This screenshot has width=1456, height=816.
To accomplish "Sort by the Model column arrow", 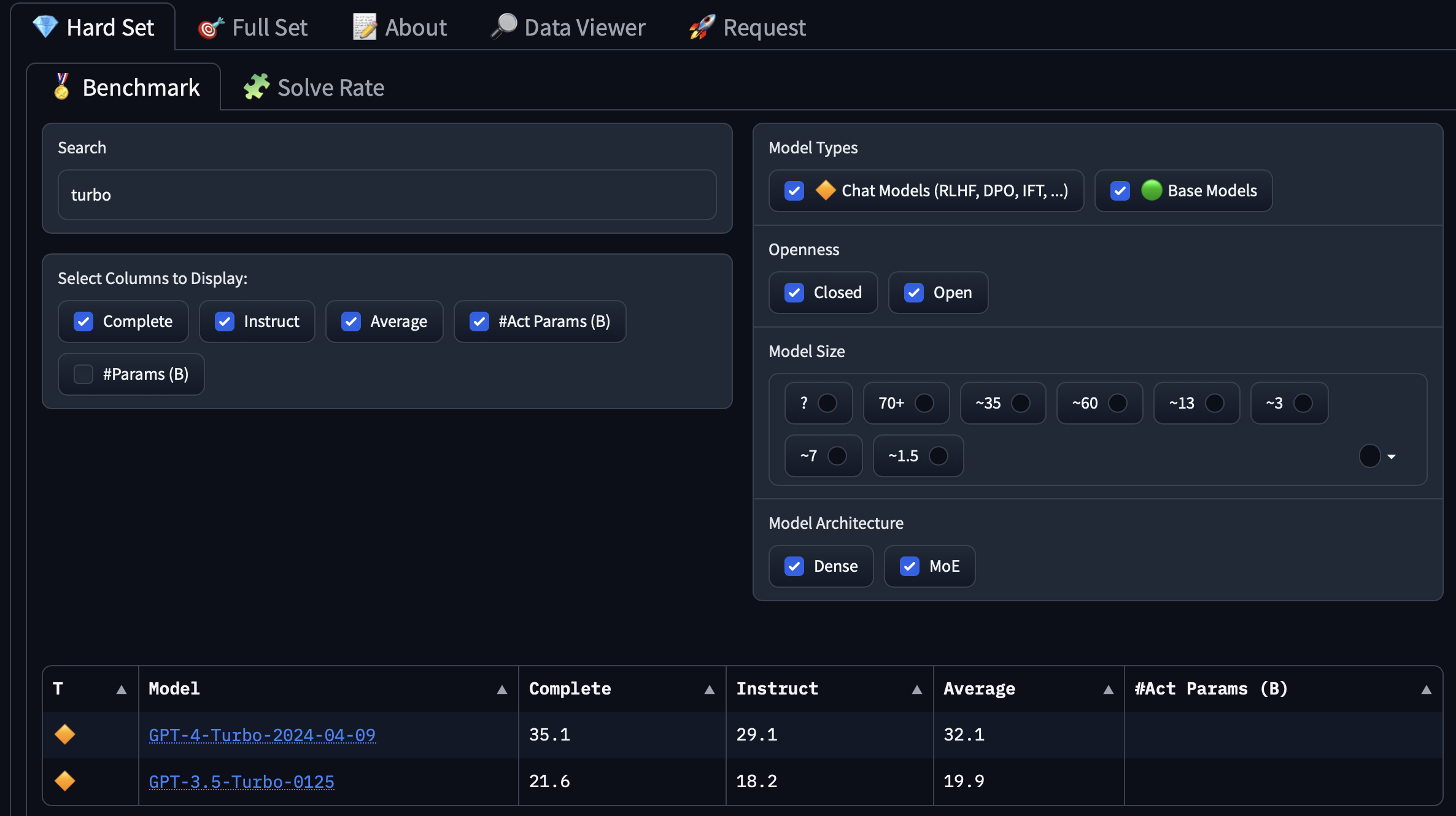I will click(502, 690).
